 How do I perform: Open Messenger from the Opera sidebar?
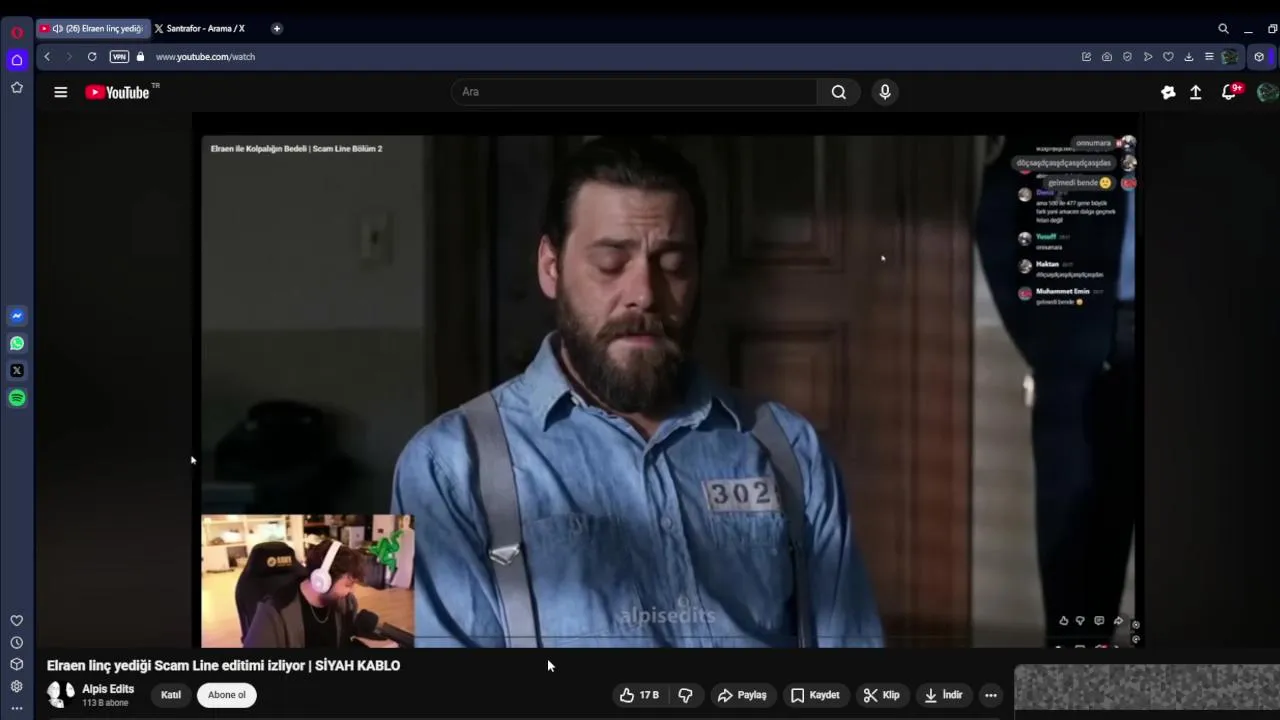[17, 316]
